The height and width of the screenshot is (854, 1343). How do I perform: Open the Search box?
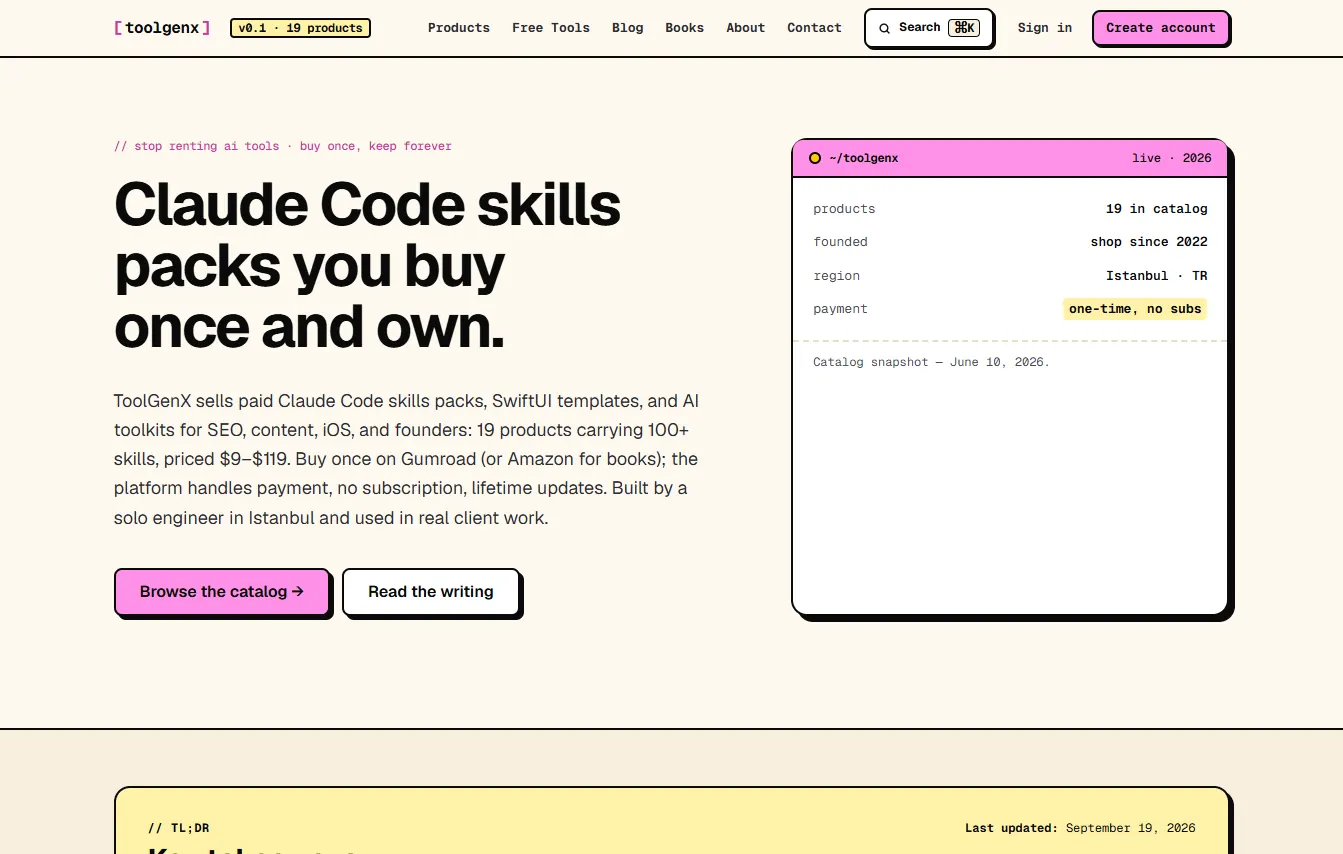point(929,28)
